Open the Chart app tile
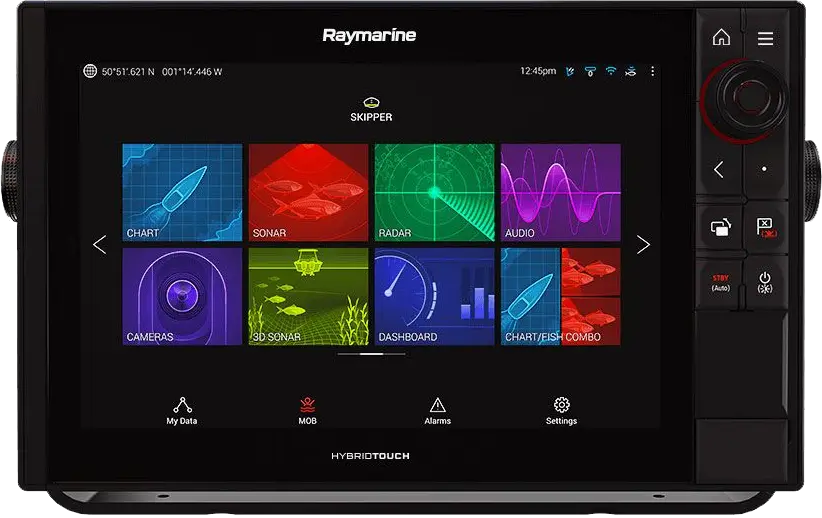 point(182,192)
